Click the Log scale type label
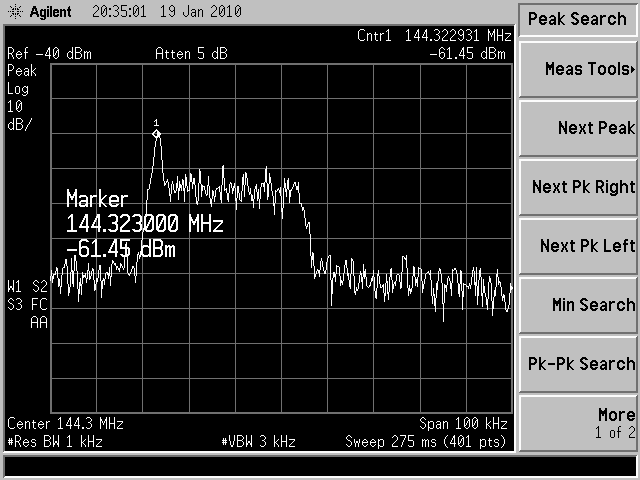Viewport: 640px width, 480px height. tap(18, 89)
